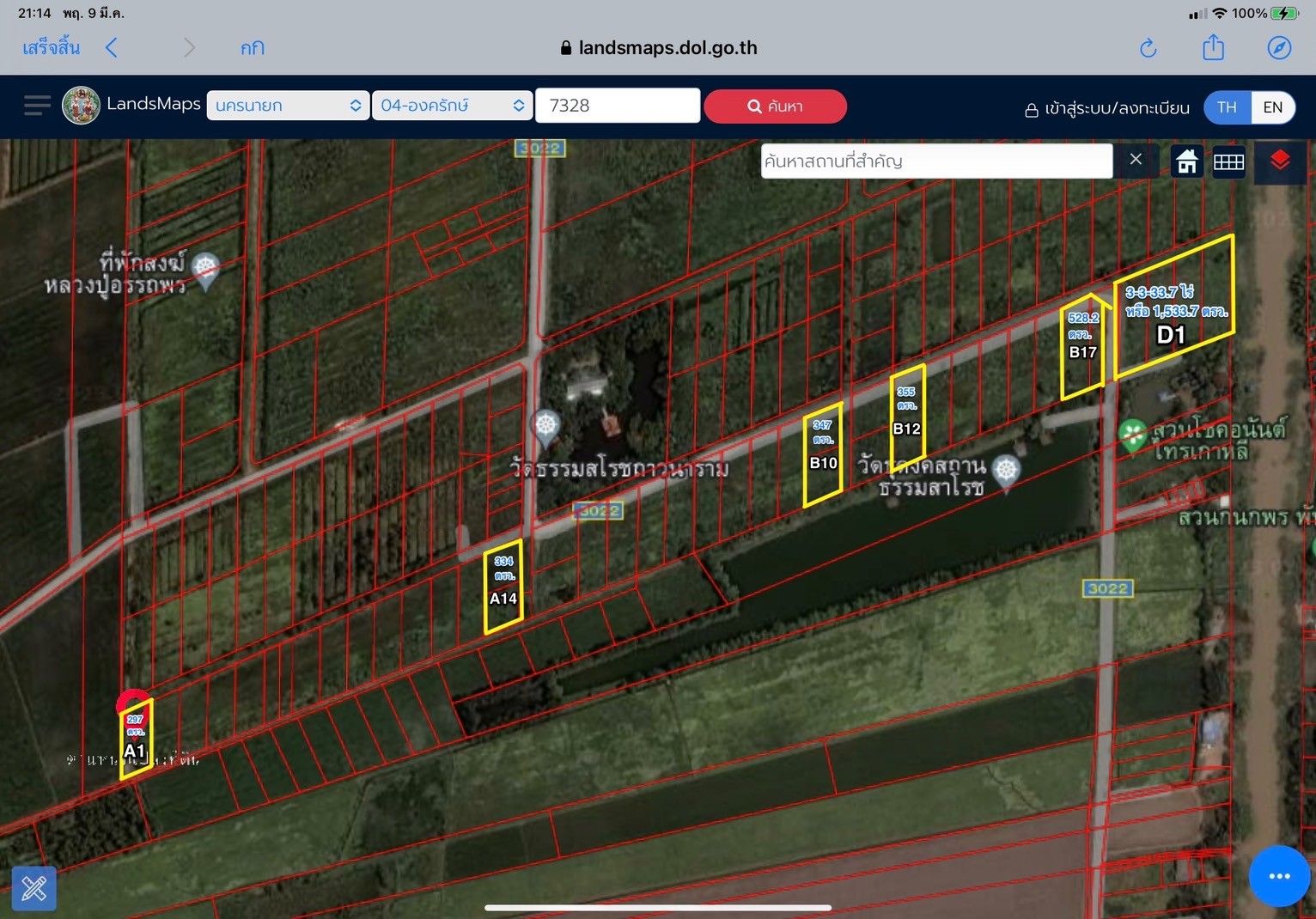Screen dimensions: 1316x919
Task: Open the hamburger menu beside LandsMaps logo
Action: (37, 106)
